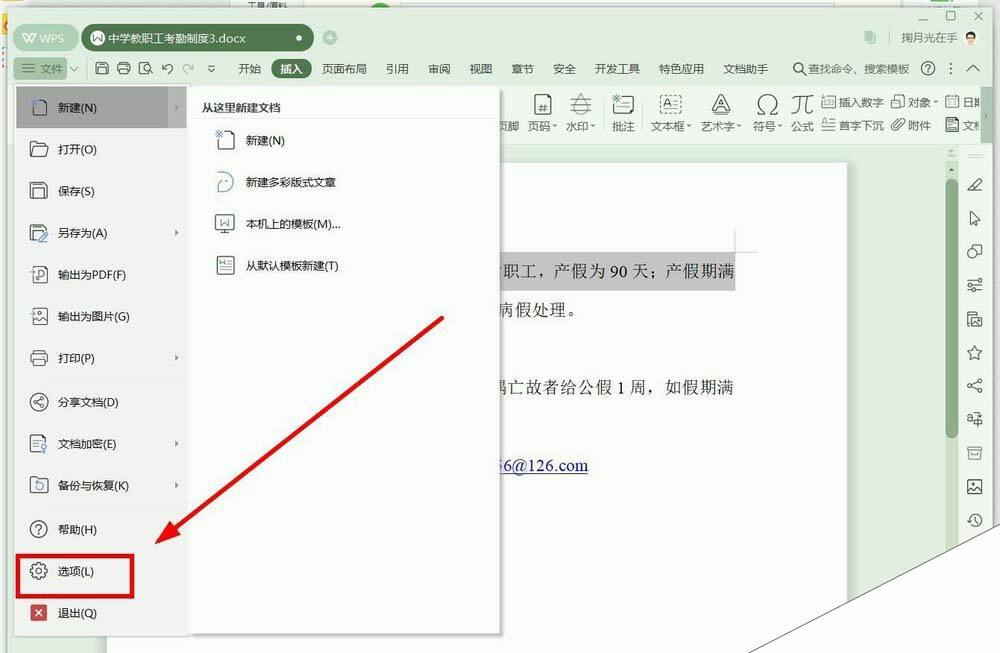The width and height of the screenshot is (1000, 653).
Task: Select the 插入 ribbon tab
Action: (291, 69)
